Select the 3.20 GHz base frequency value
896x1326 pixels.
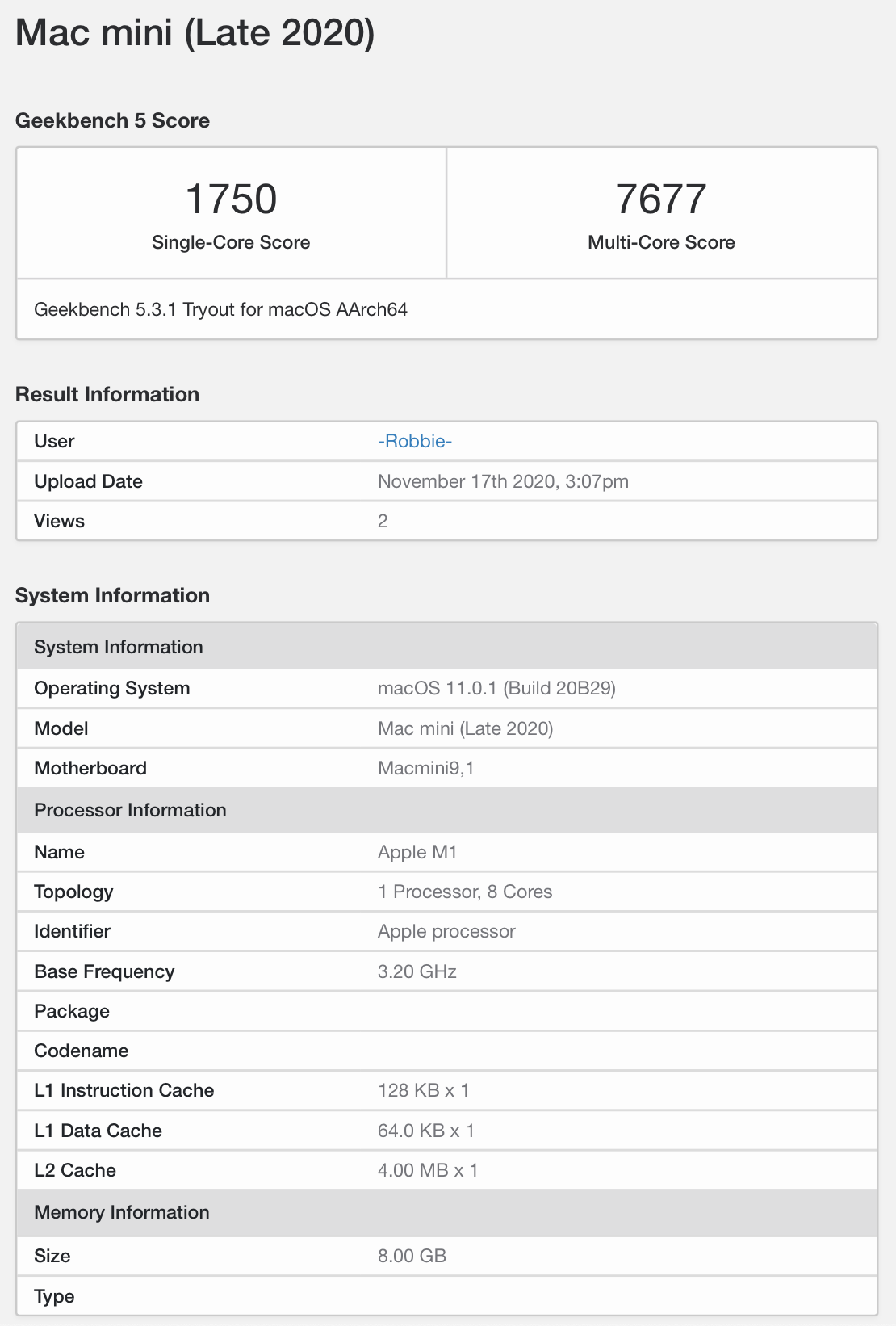tap(417, 971)
